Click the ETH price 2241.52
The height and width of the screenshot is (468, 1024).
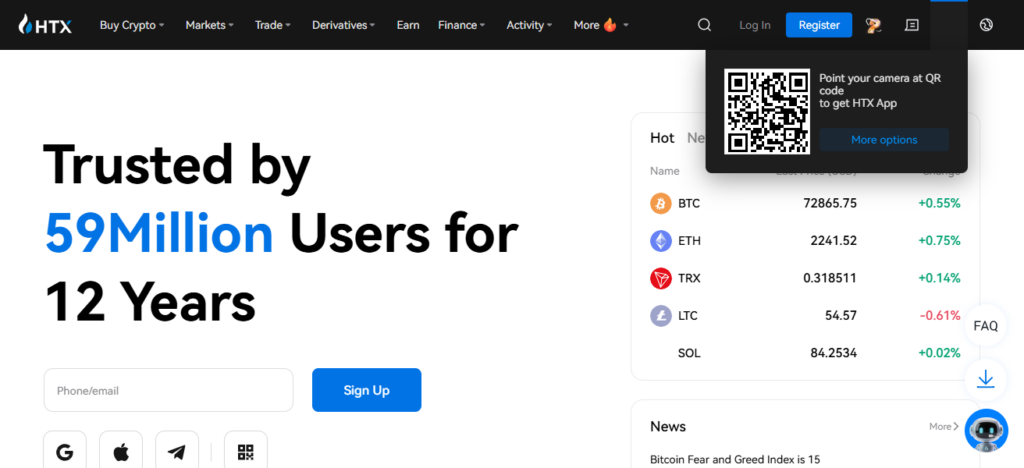point(833,241)
